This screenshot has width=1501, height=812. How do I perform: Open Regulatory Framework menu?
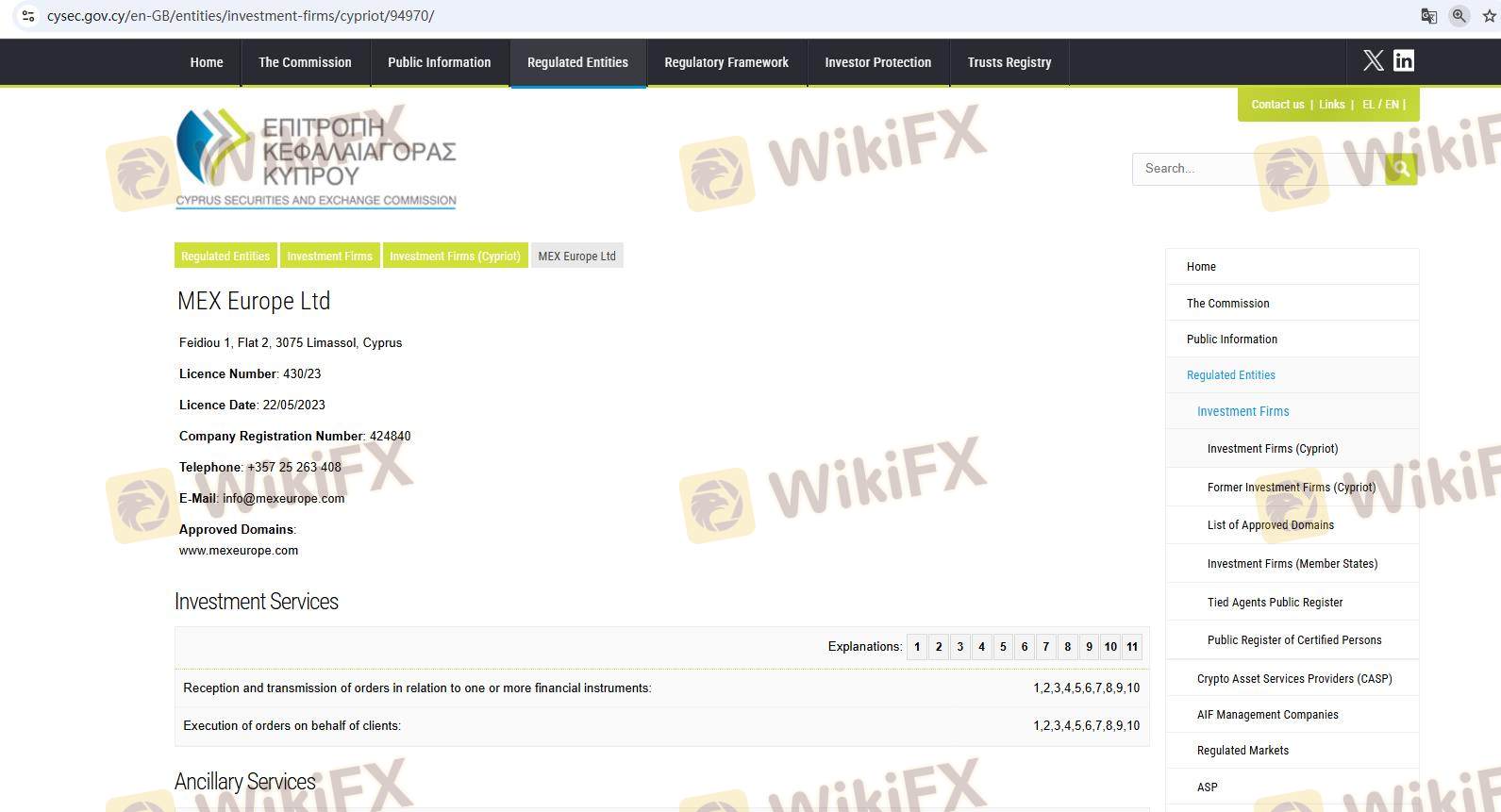click(x=726, y=62)
